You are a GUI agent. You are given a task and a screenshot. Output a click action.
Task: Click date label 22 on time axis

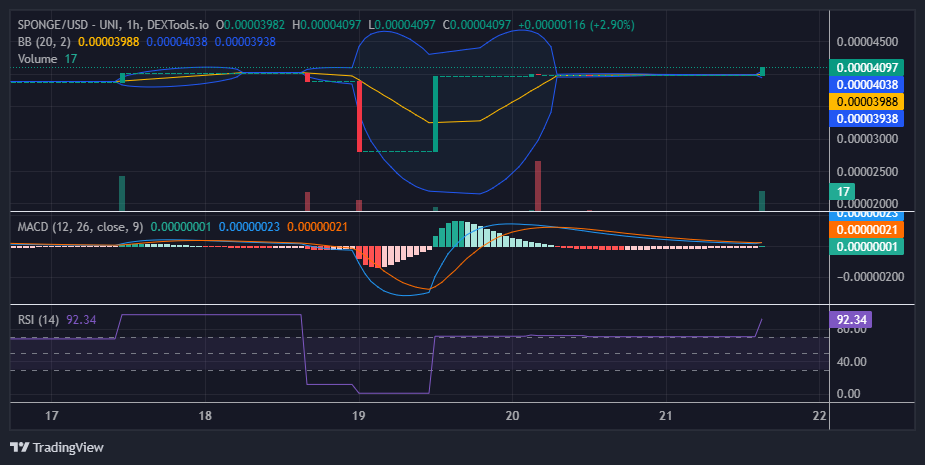point(819,416)
